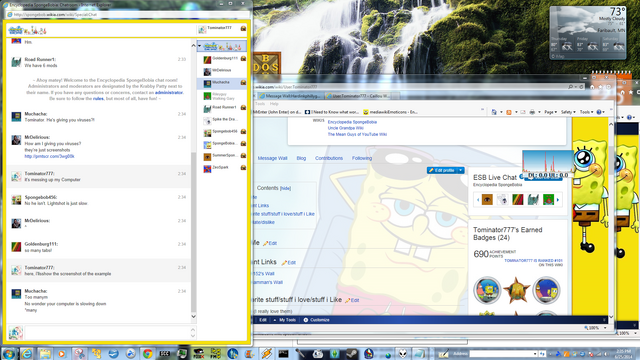Screen dimensions: 640x360
Task: Click ZeoSpark avatar in chat user list
Action: (x=207, y=168)
